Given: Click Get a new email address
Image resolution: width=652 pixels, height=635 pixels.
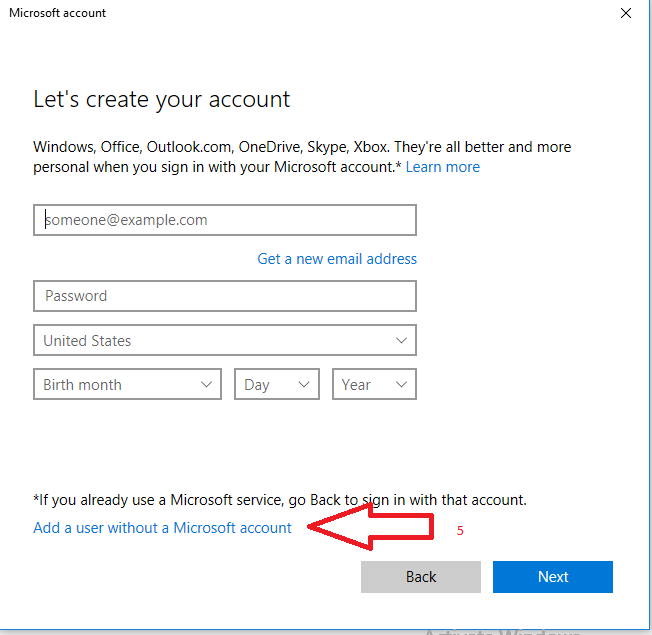Looking at the screenshot, I should [x=337, y=259].
